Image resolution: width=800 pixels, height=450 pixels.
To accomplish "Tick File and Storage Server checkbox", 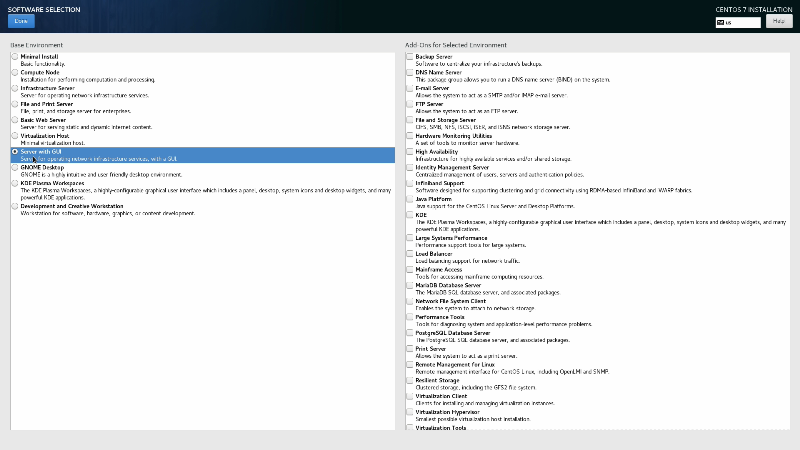I will point(410,120).
